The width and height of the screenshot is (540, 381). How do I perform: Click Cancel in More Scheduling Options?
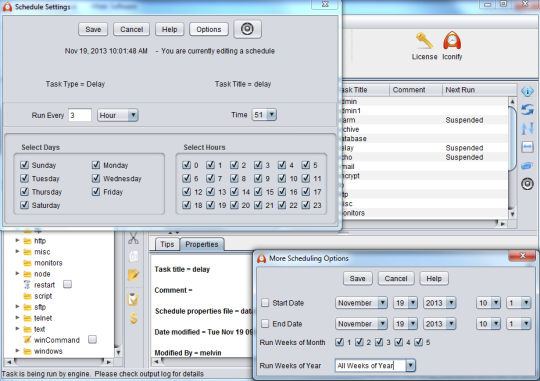pyautogui.click(x=396, y=278)
